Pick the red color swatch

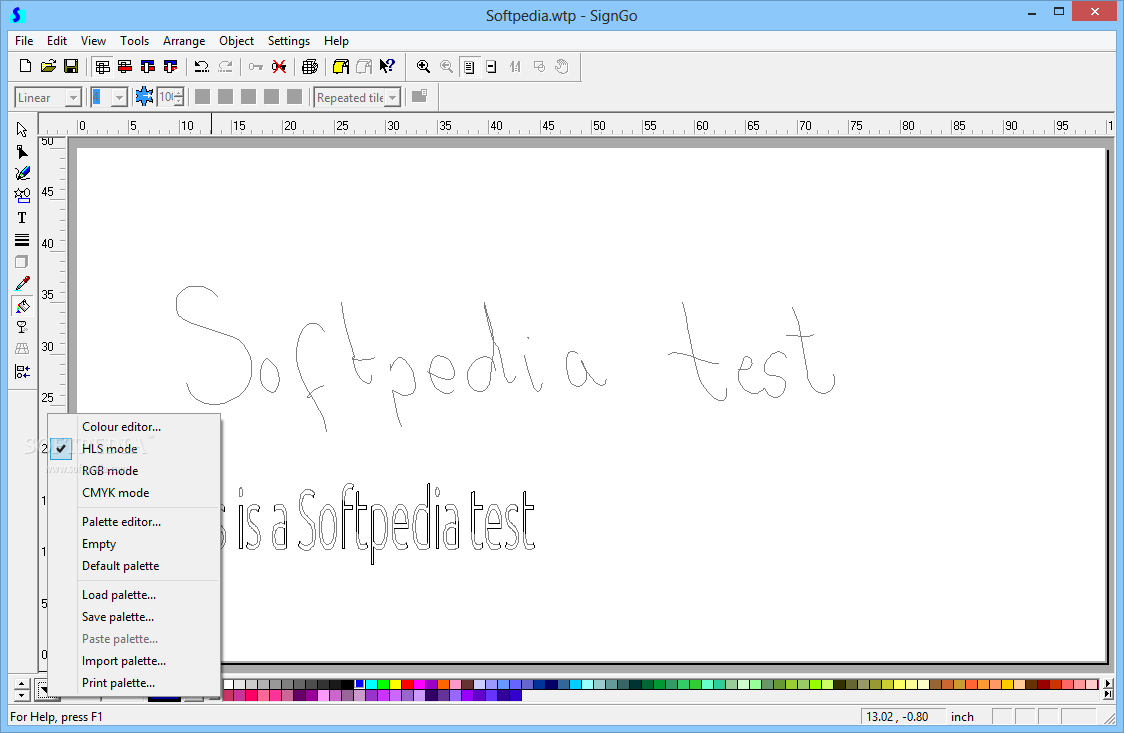[407, 684]
